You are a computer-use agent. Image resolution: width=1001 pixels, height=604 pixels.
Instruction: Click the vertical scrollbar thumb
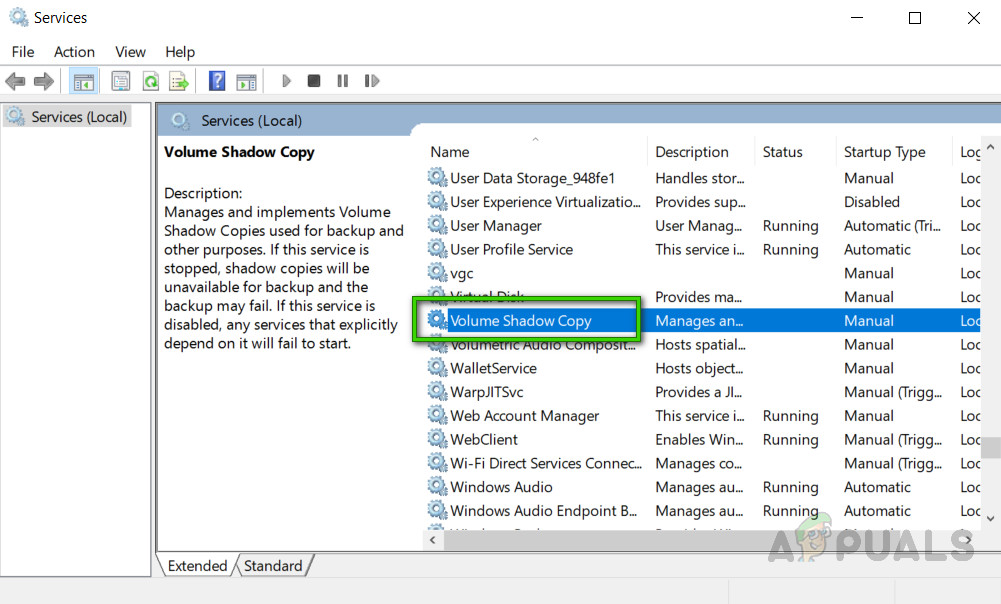click(990, 447)
